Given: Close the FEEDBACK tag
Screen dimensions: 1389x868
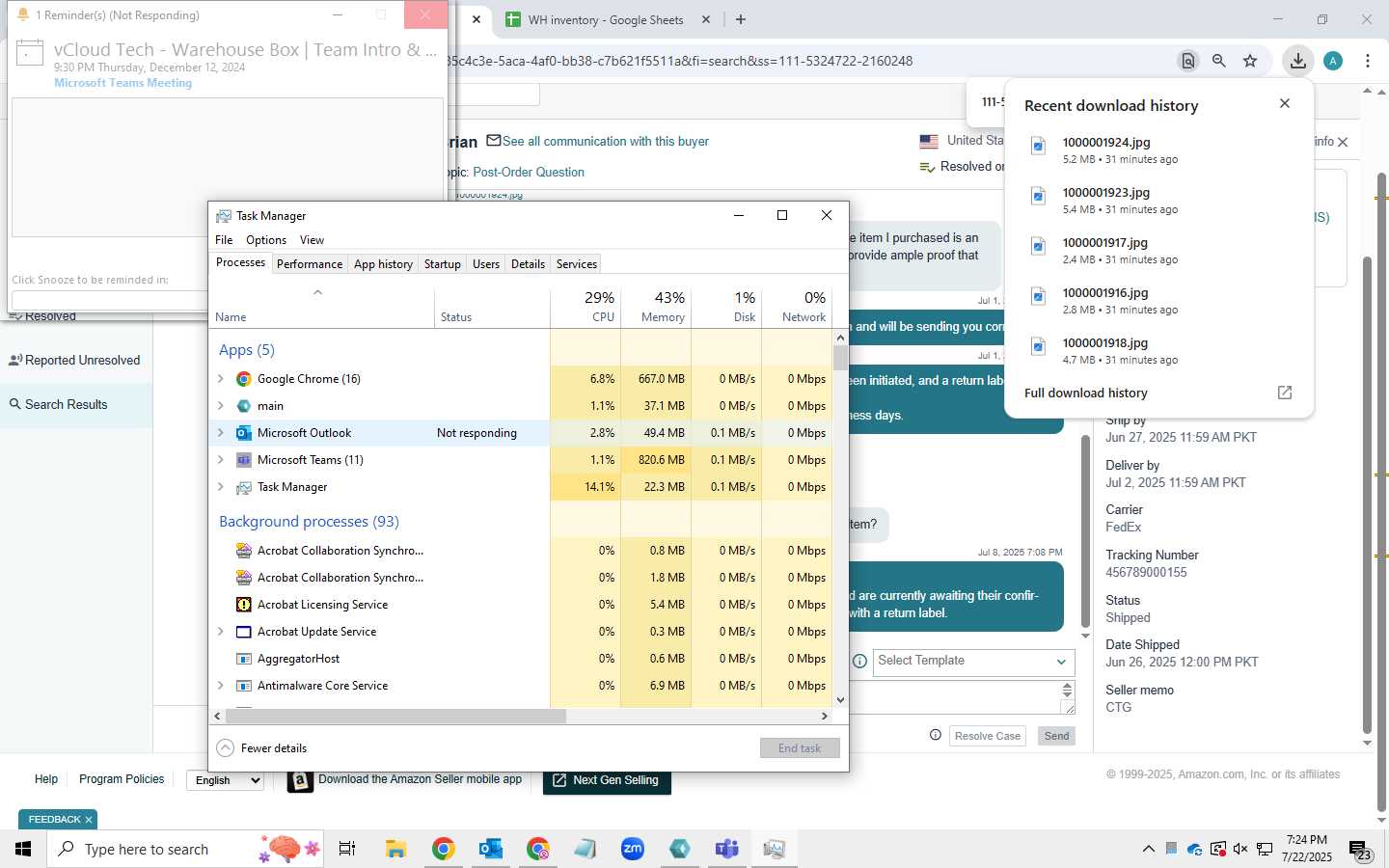Looking at the screenshot, I should 89,820.
